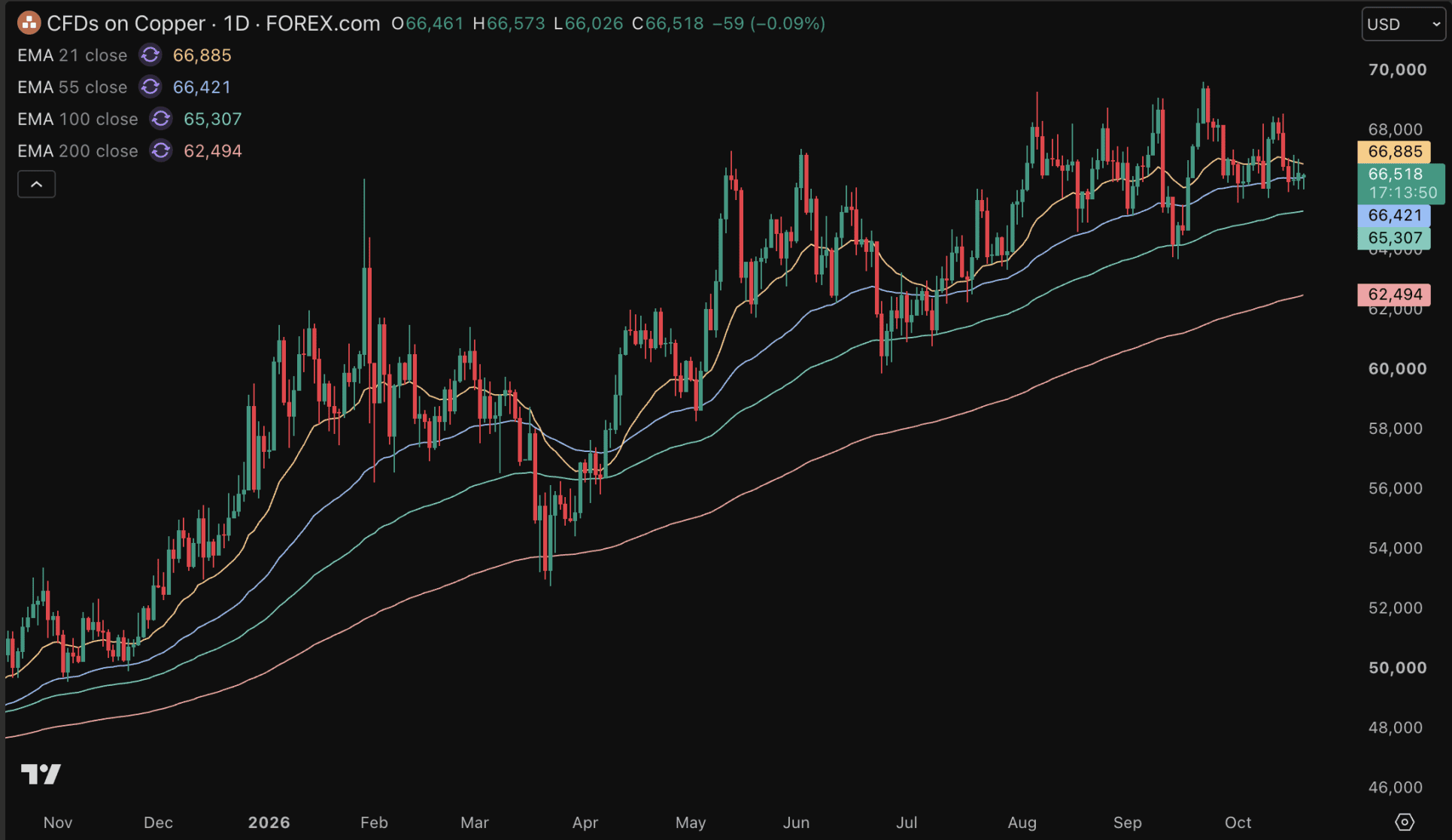
Task: Open chart settings gear at bottom right
Action: coord(1405,822)
